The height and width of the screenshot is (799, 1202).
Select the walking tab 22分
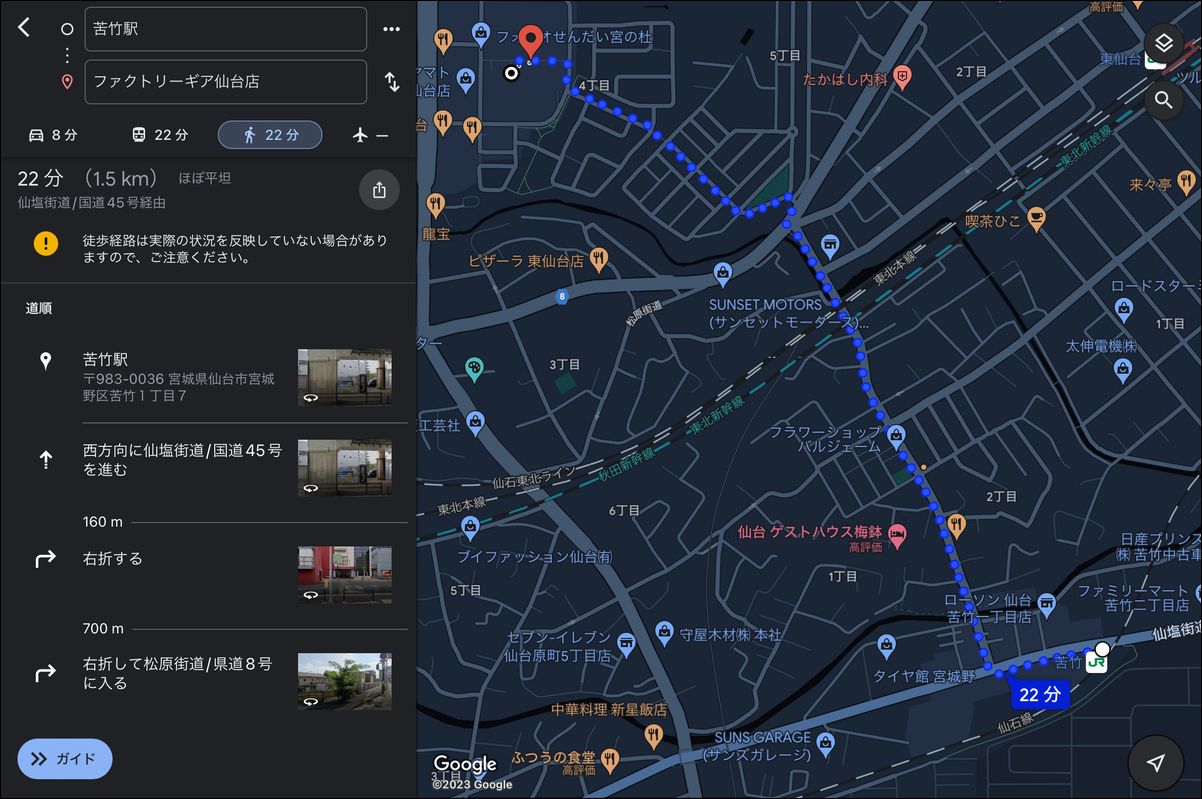click(x=270, y=135)
